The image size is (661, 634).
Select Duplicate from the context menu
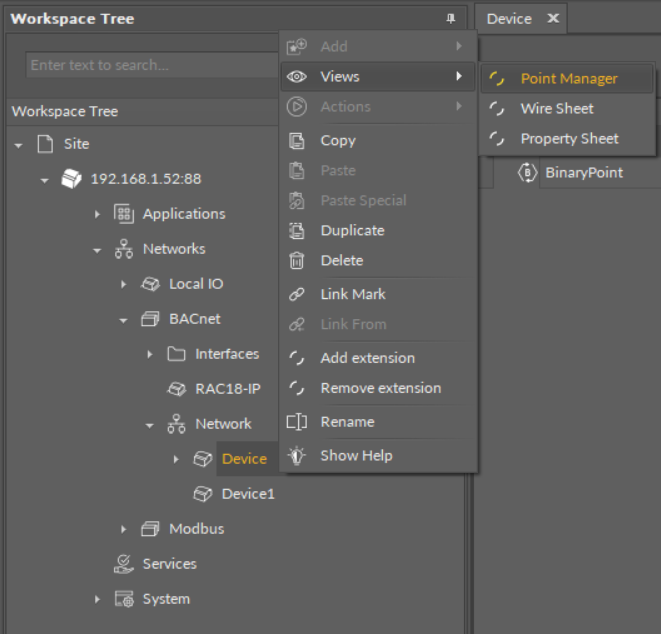(x=352, y=231)
